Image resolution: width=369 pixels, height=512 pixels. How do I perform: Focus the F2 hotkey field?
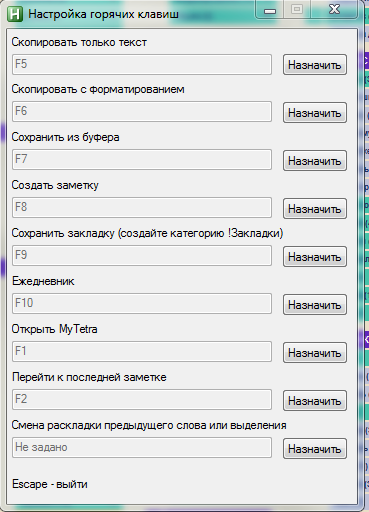pos(142,400)
